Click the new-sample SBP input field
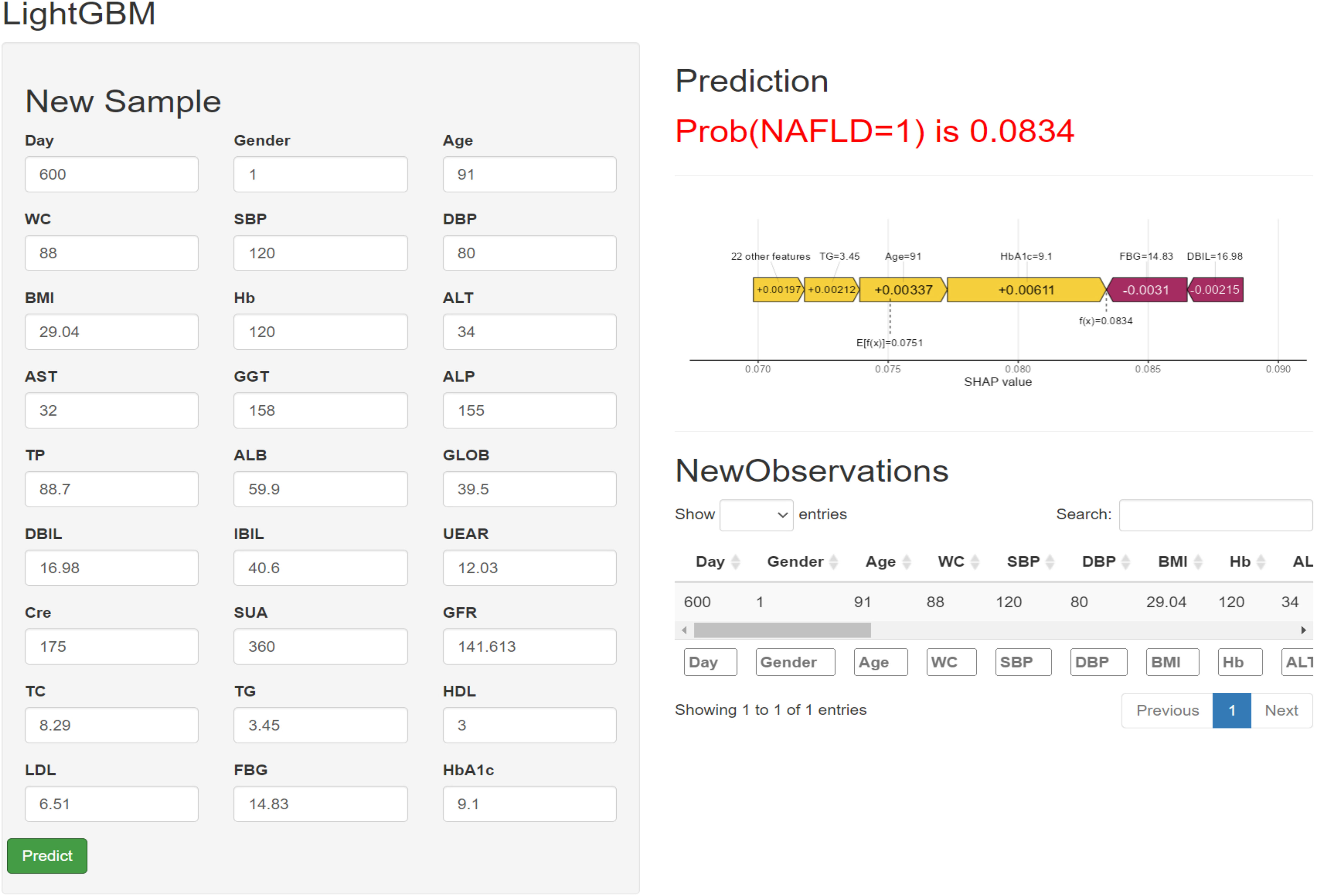1318x896 pixels. 320,253
